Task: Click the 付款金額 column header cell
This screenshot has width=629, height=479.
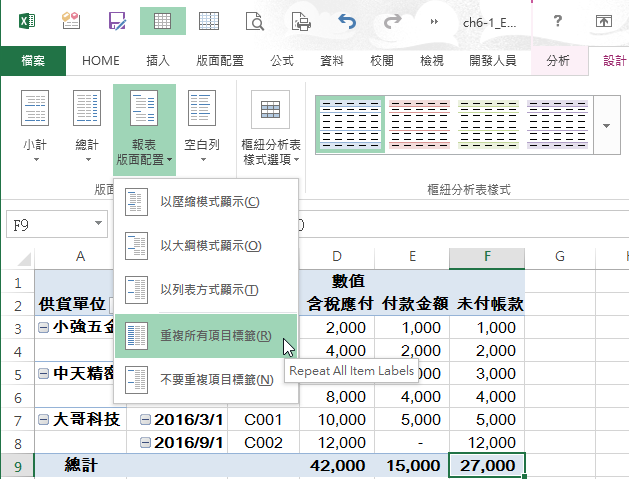Action: click(414, 304)
